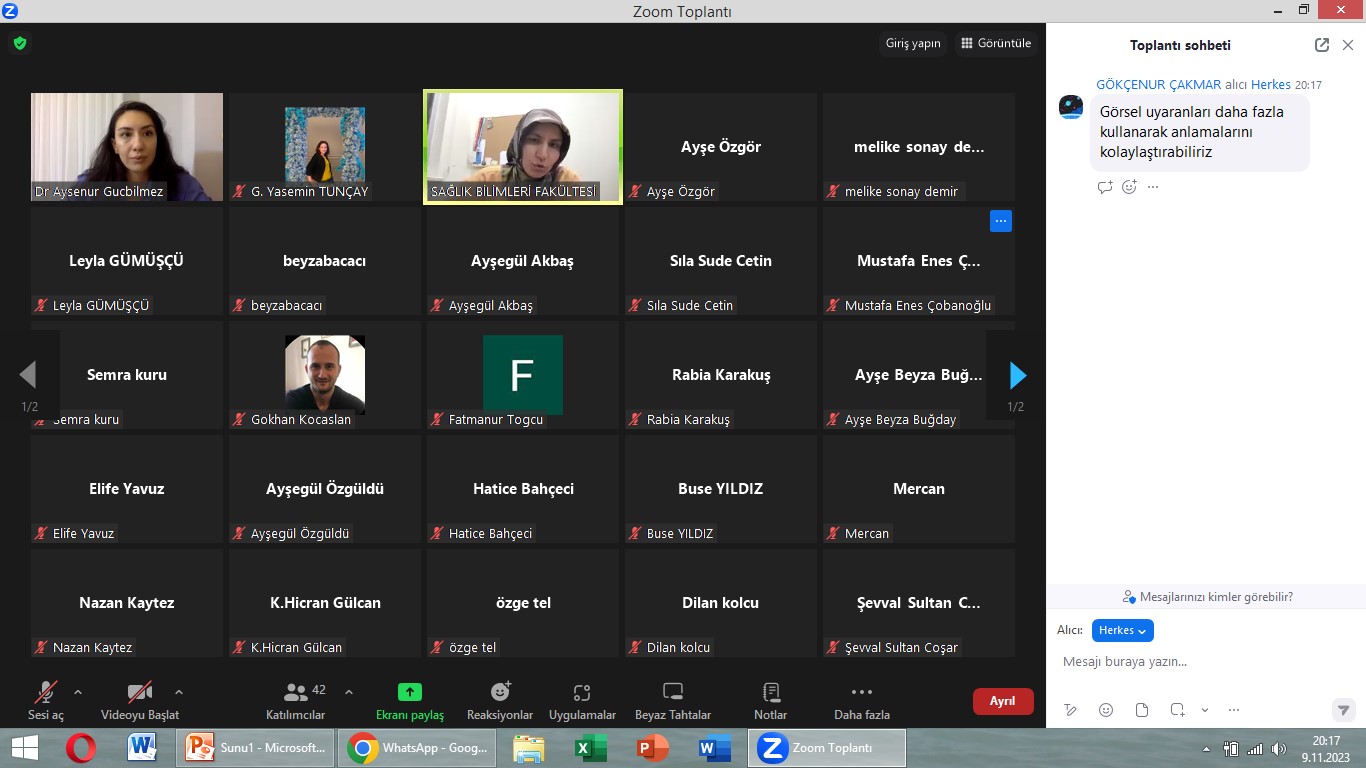Click the Ekranı paylaş share screen icon
This screenshot has width=1366, height=768.
pos(409,692)
